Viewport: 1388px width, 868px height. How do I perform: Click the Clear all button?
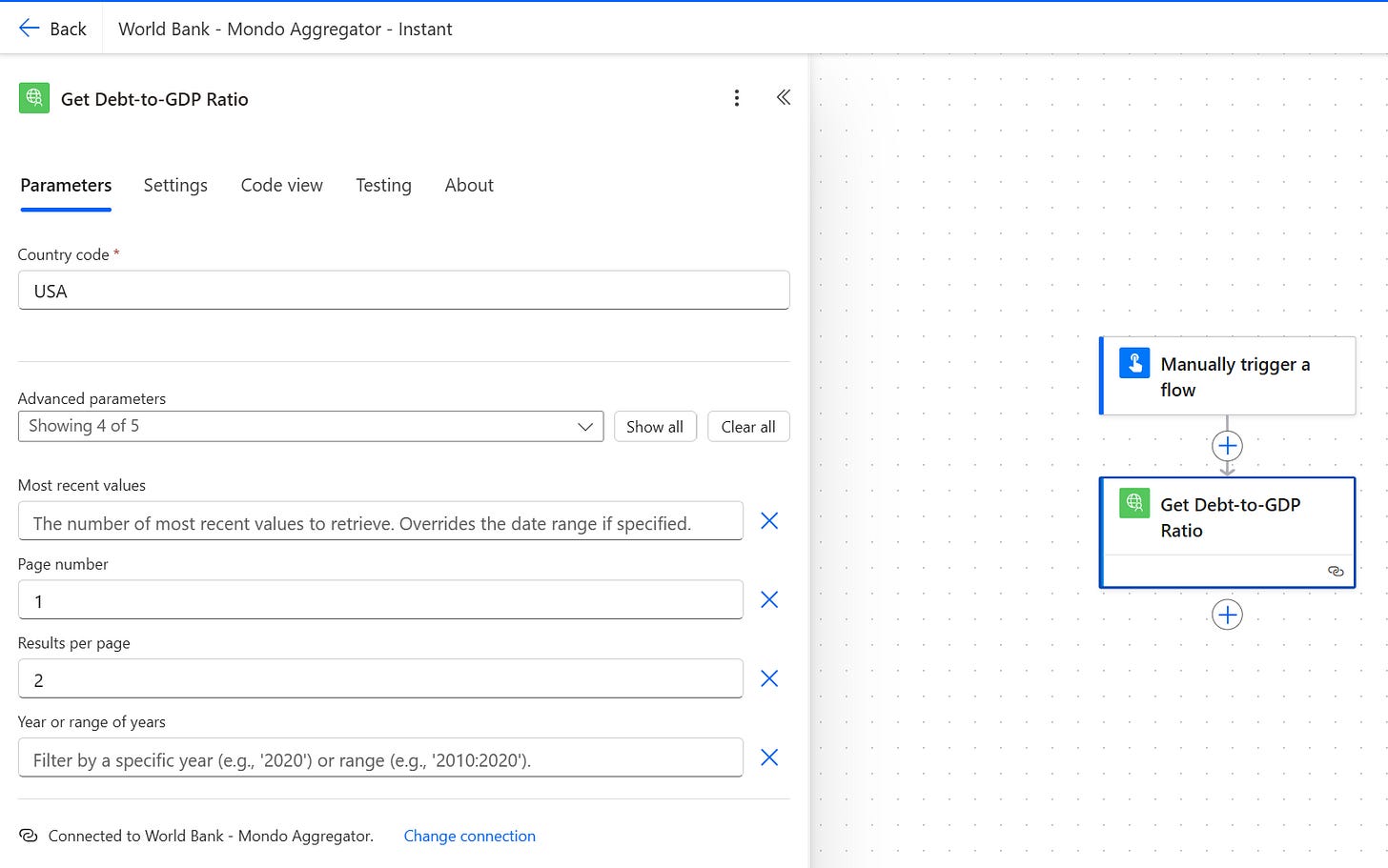pyautogui.click(x=748, y=427)
